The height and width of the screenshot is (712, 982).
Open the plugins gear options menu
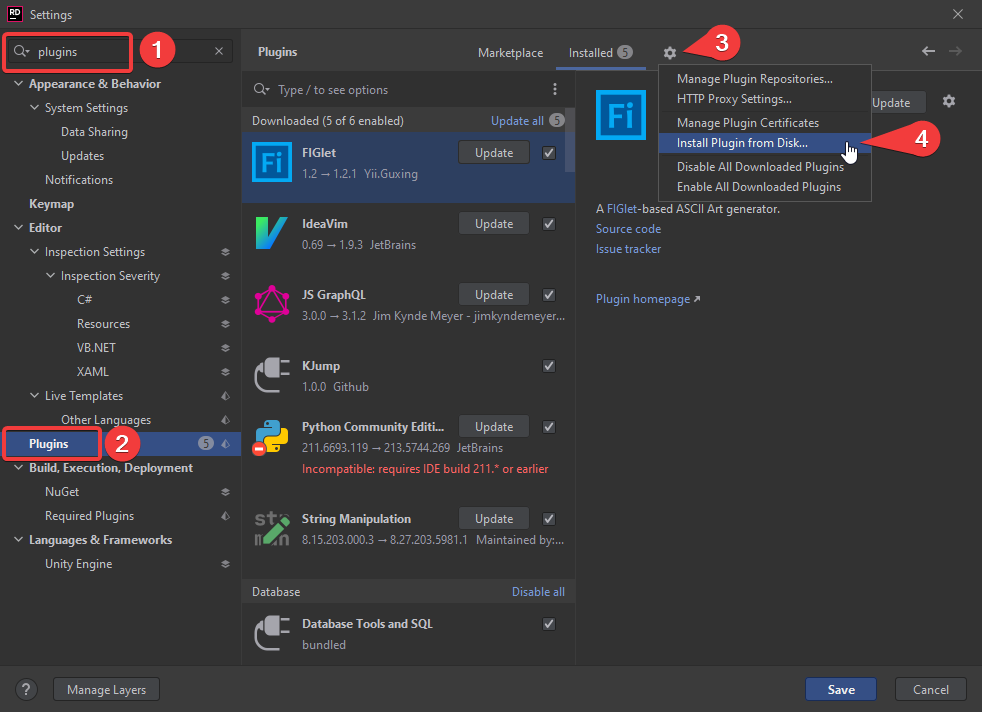[669, 51]
